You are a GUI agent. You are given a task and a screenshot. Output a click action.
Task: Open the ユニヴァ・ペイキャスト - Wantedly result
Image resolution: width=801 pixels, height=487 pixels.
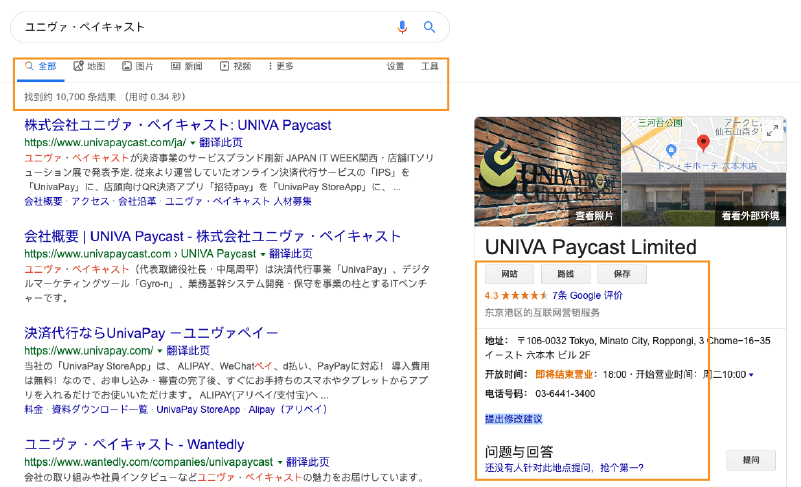[134, 445]
